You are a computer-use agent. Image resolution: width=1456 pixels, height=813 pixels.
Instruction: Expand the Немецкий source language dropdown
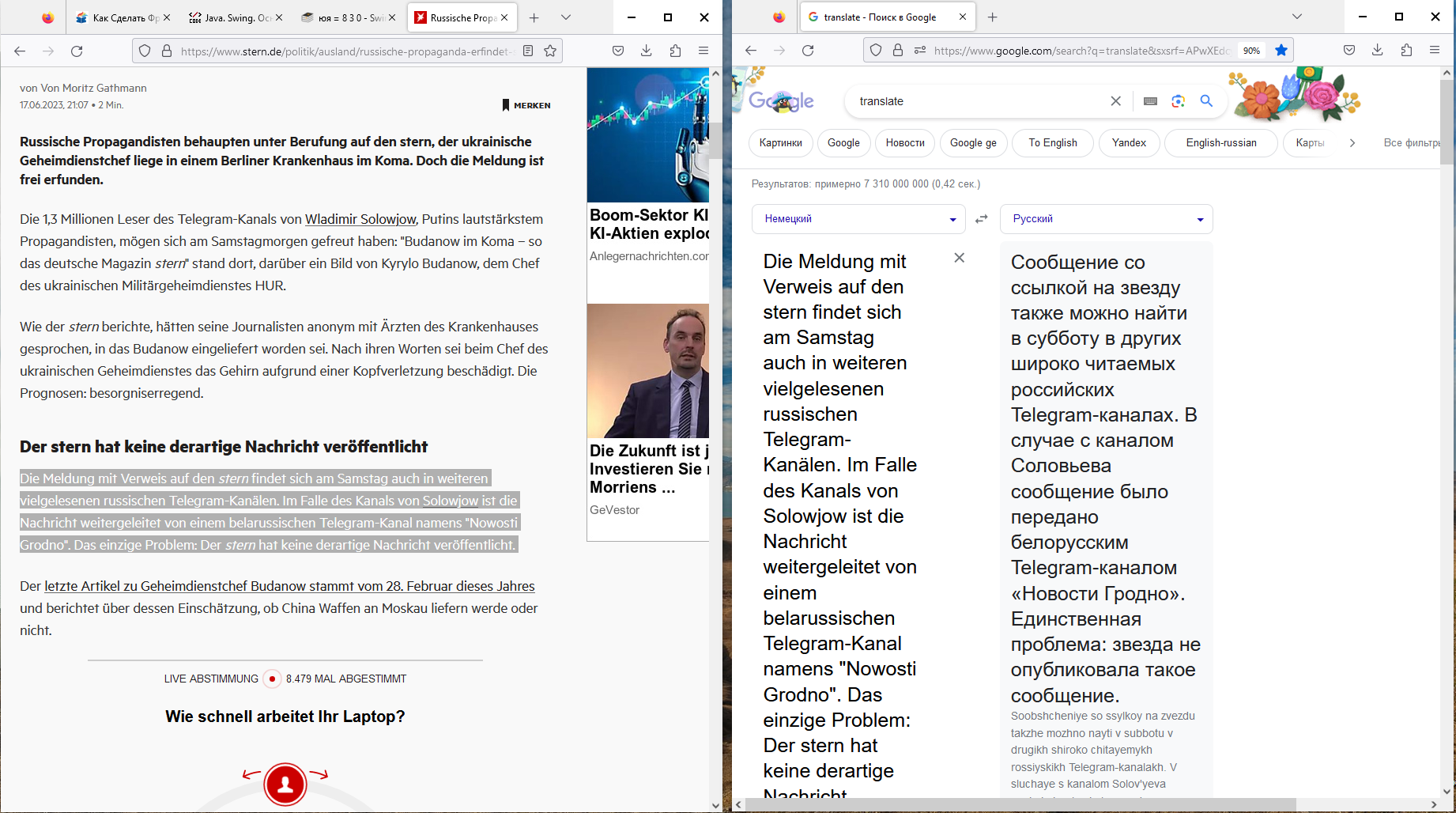(x=858, y=219)
